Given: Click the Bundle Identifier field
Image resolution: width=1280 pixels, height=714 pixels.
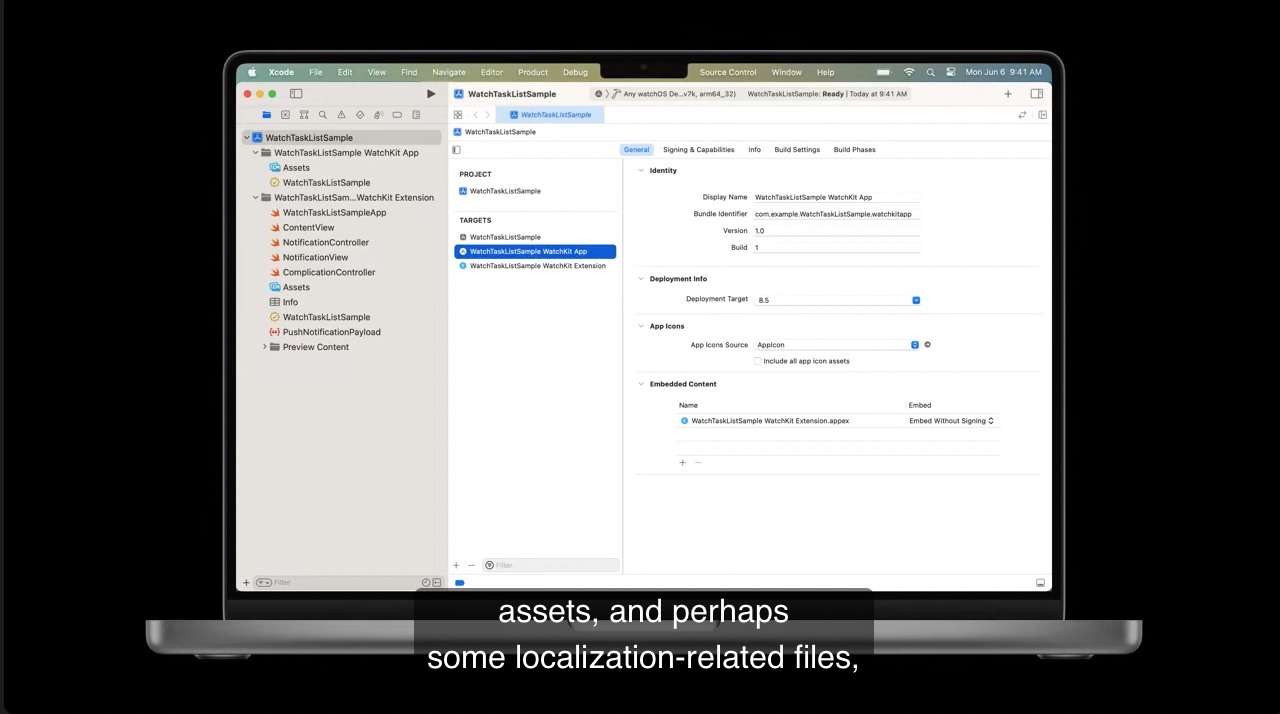Looking at the screenshot, I should point(837,214).
